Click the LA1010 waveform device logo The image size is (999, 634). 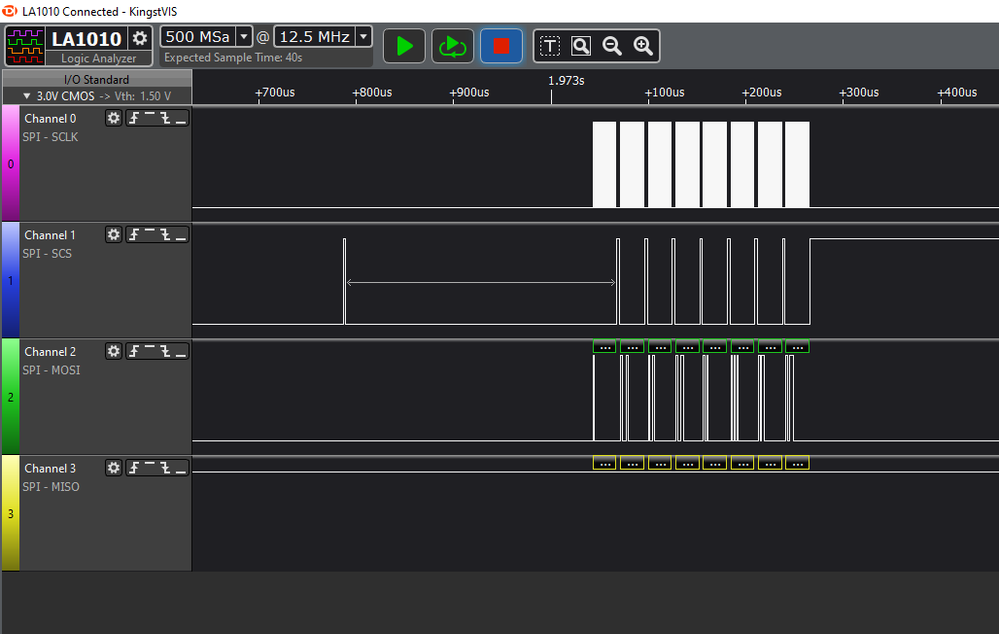[x=25, y=46]
